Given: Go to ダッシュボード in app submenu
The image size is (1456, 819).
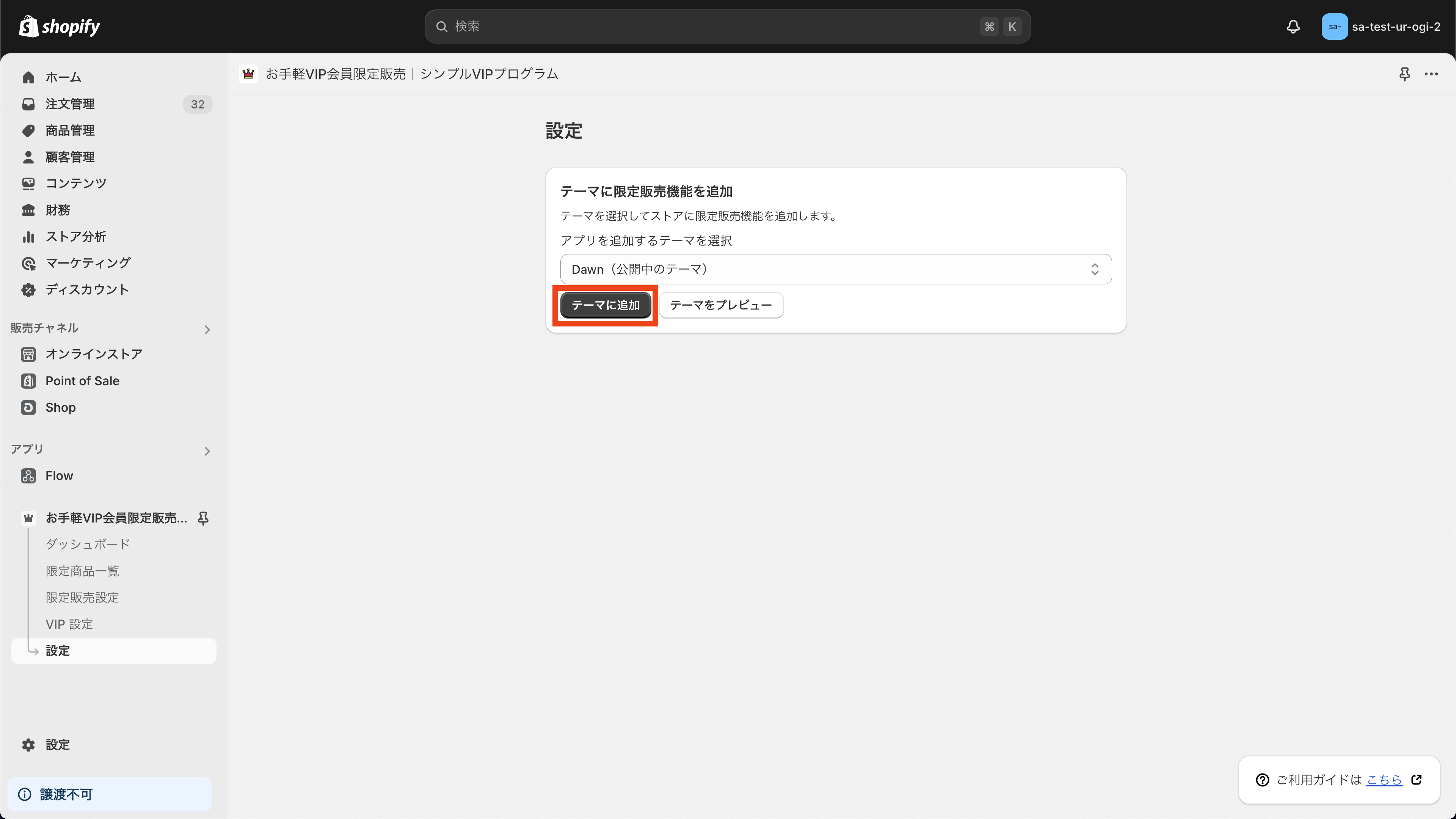Looking at the screenshot, I should coord(88,544).
